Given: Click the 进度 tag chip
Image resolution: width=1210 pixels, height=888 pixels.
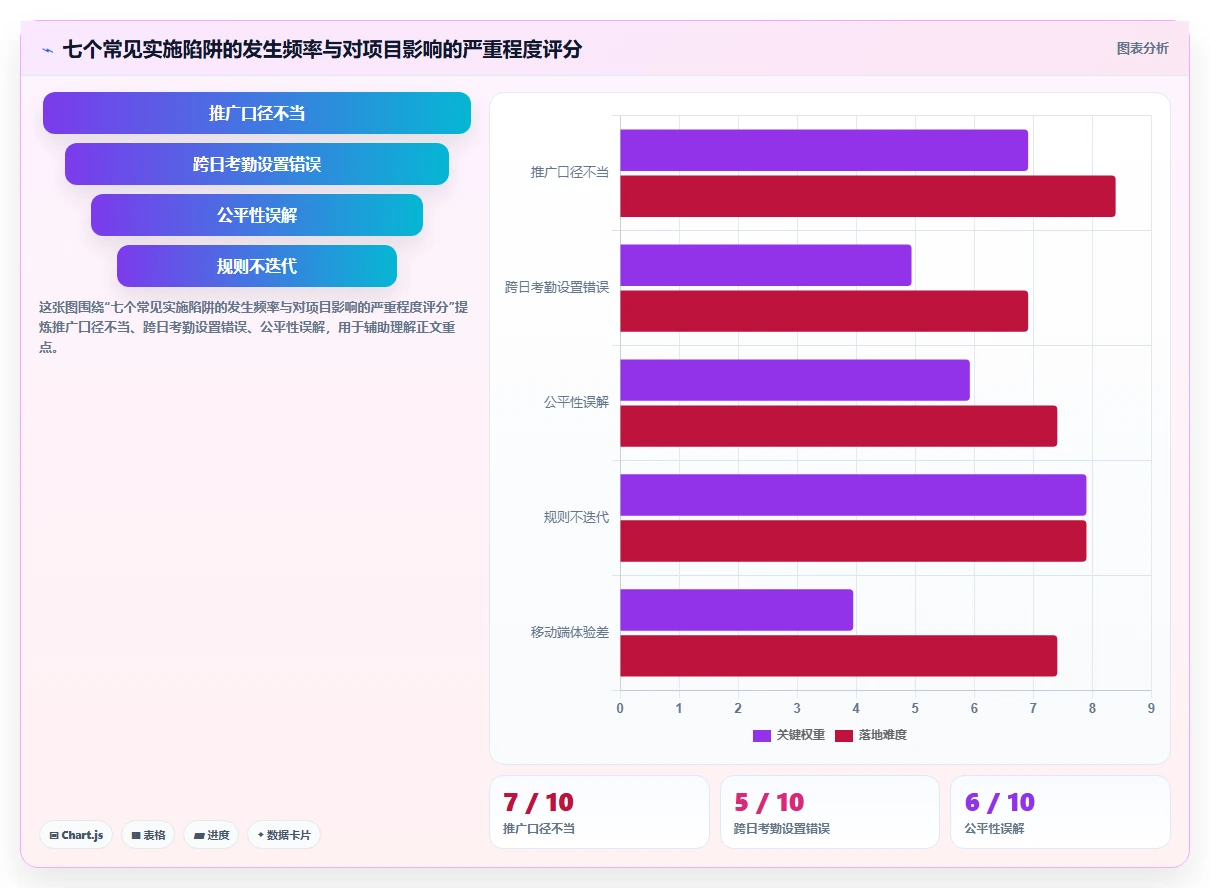Looking at the screenshot, I should pyautogui.click(x=211, y=835).
